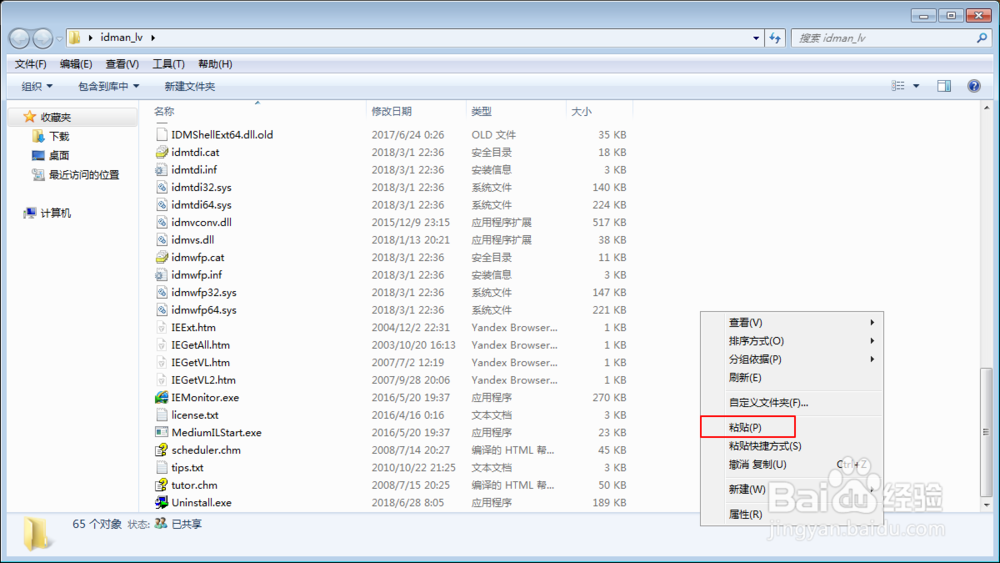Image resolution: width=1000 pixels, height=563 pixels.
Task: Open the 编辑(E) menu
Action: pyautogui.click(x=76, y=64)
